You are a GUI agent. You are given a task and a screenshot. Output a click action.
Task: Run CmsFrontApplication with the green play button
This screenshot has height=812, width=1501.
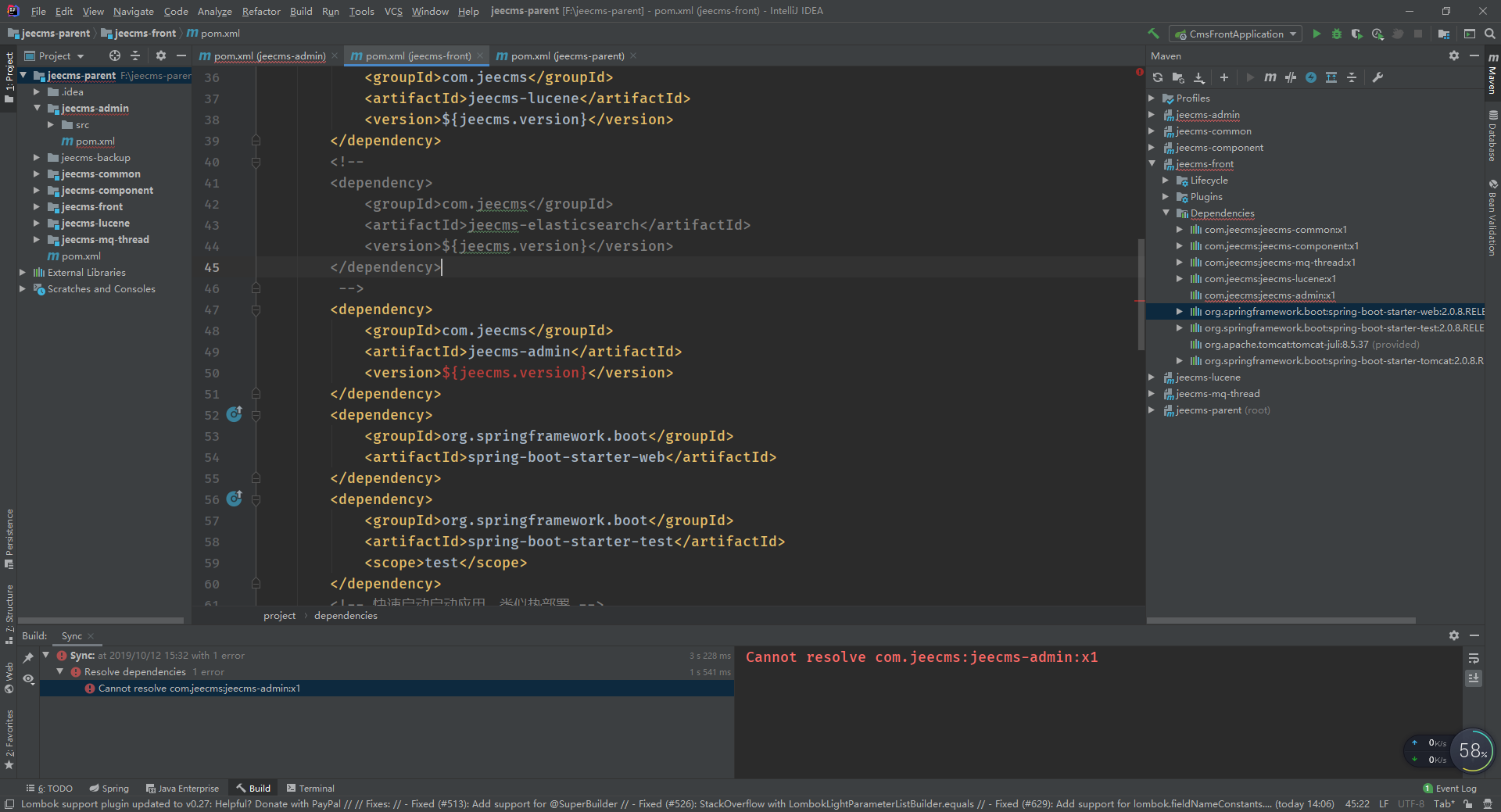(x=1317, y=34)
